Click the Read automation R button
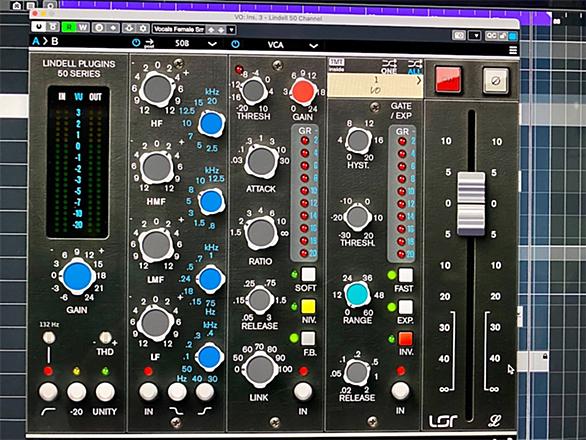This screenshot has height=440, width=586. pos(69,27)
